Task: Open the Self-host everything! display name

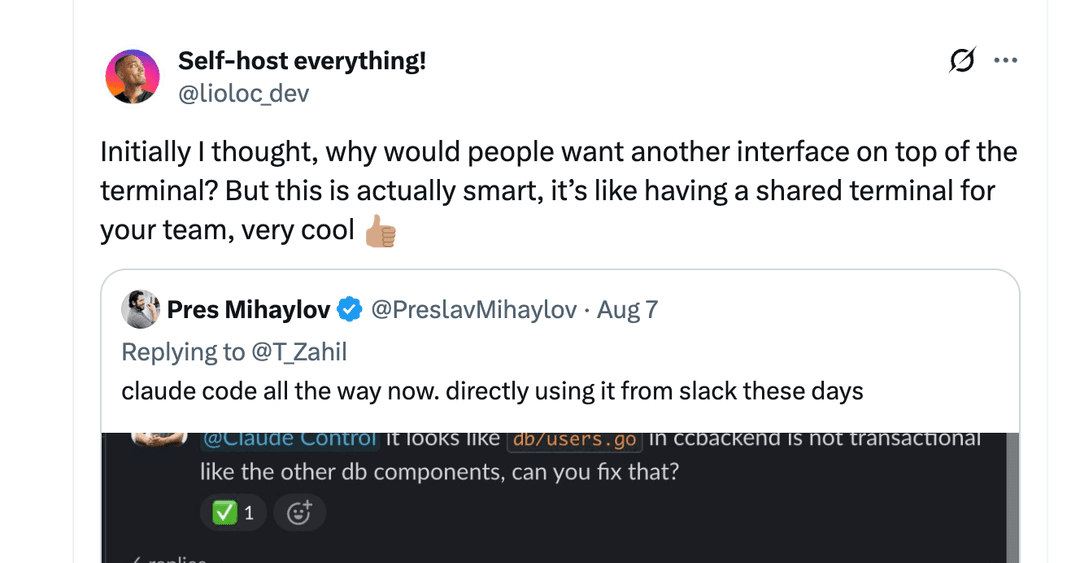Action: click(301, 61)
